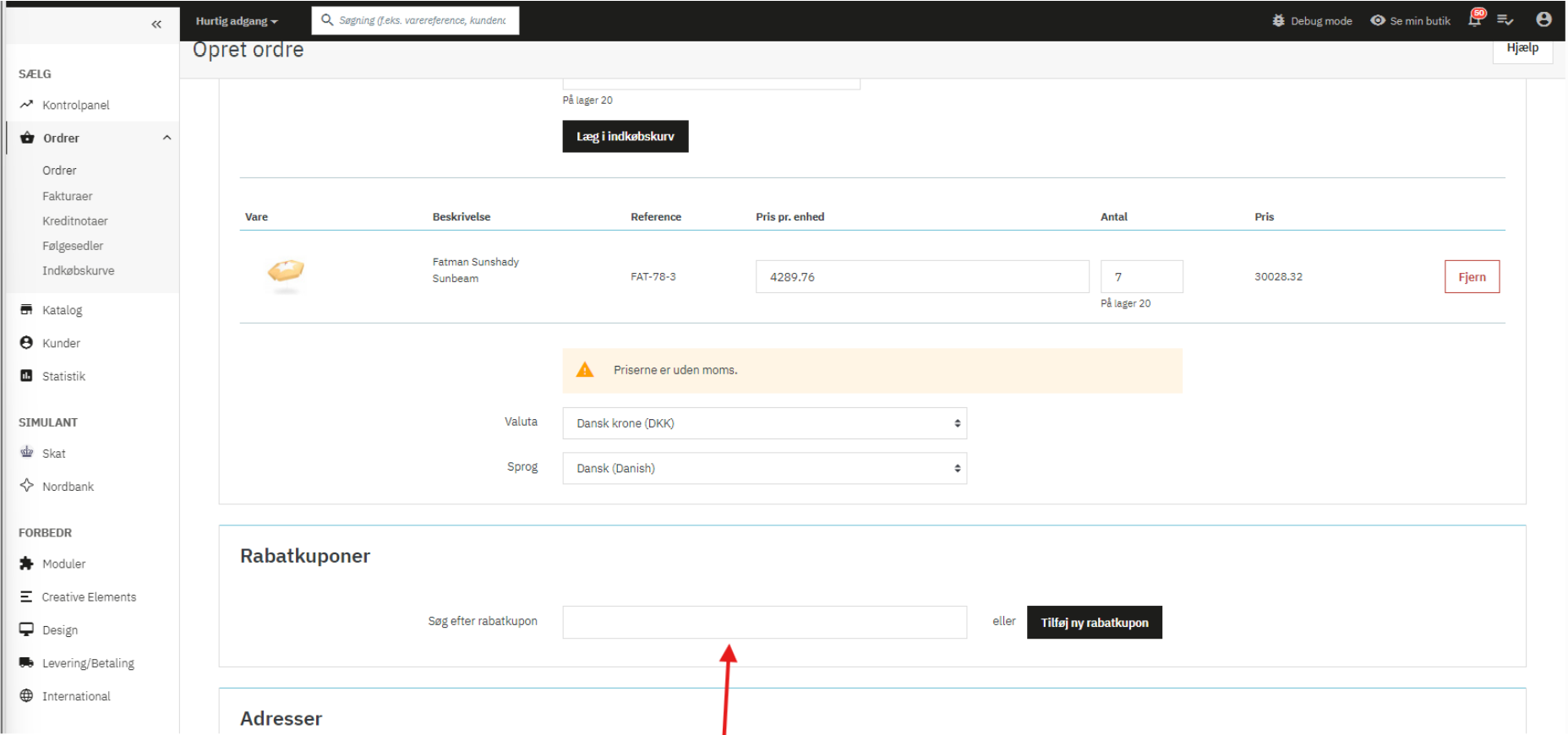Open the quick tasks list icon
Image resolution: width=1568 pixels, height=735 pixels.
(1505, 20)
